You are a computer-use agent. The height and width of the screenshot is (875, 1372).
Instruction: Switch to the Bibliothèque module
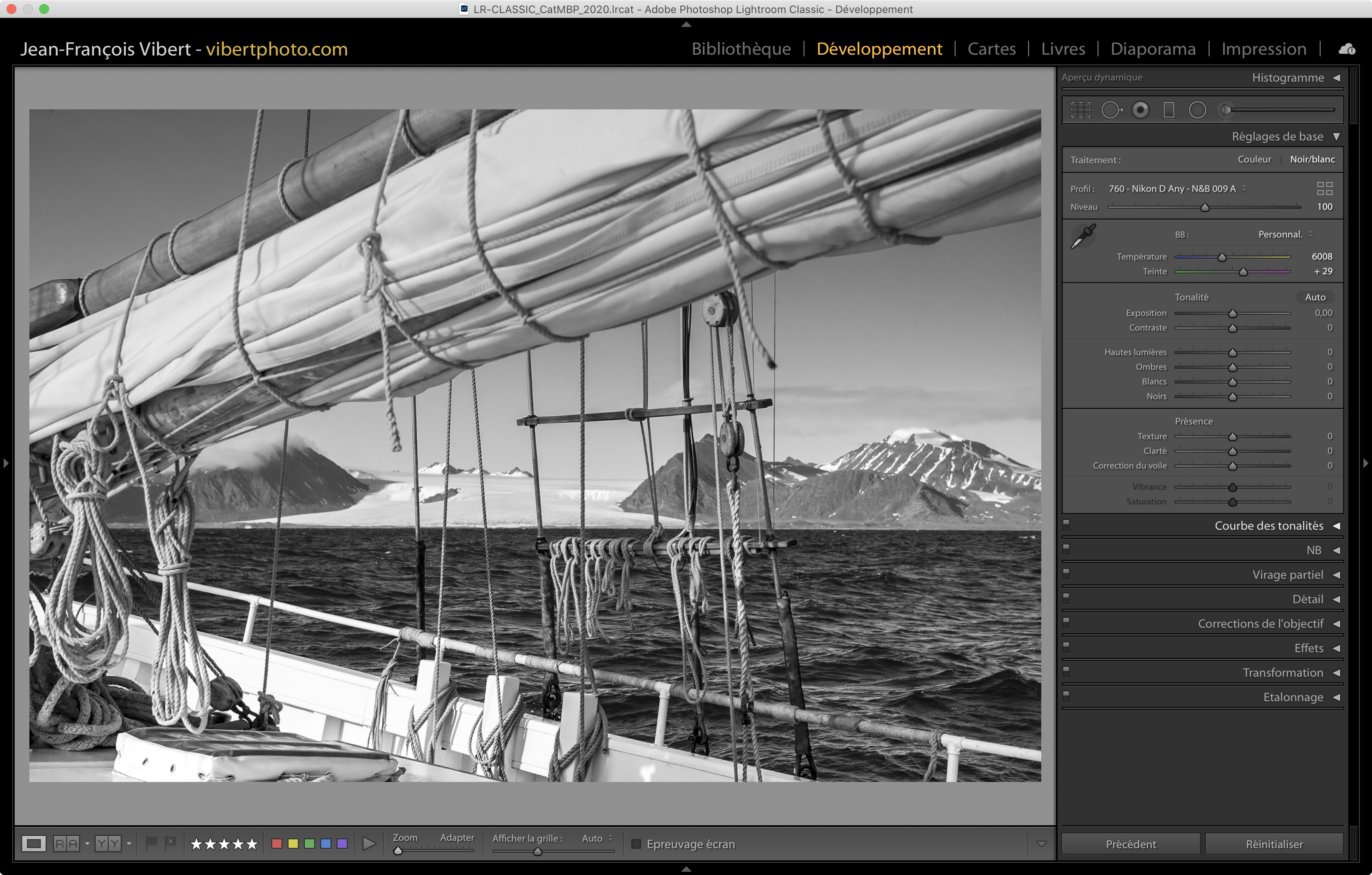pyautogui.click(x=741, y=49)
